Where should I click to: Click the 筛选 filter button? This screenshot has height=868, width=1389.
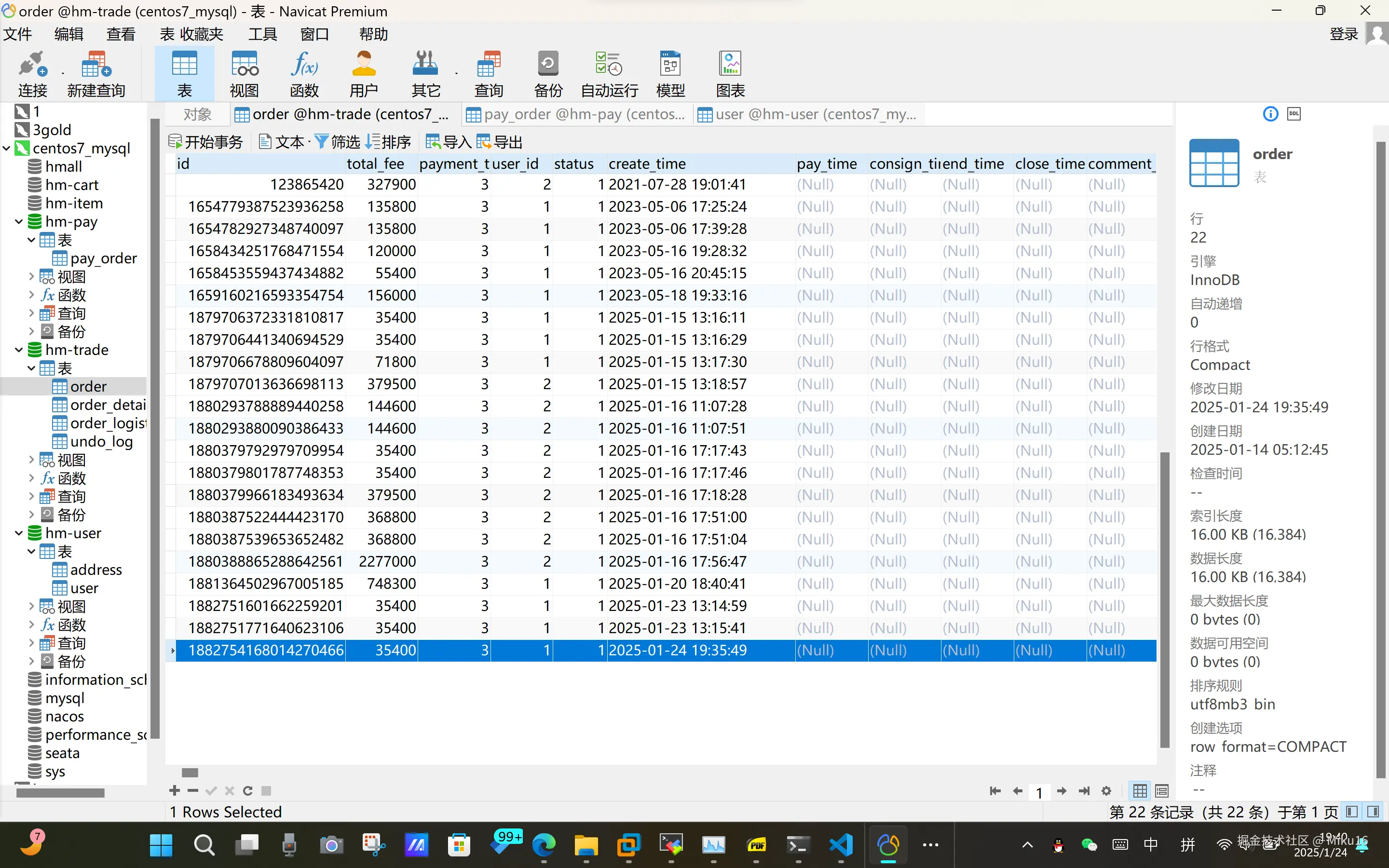point(338,142)
